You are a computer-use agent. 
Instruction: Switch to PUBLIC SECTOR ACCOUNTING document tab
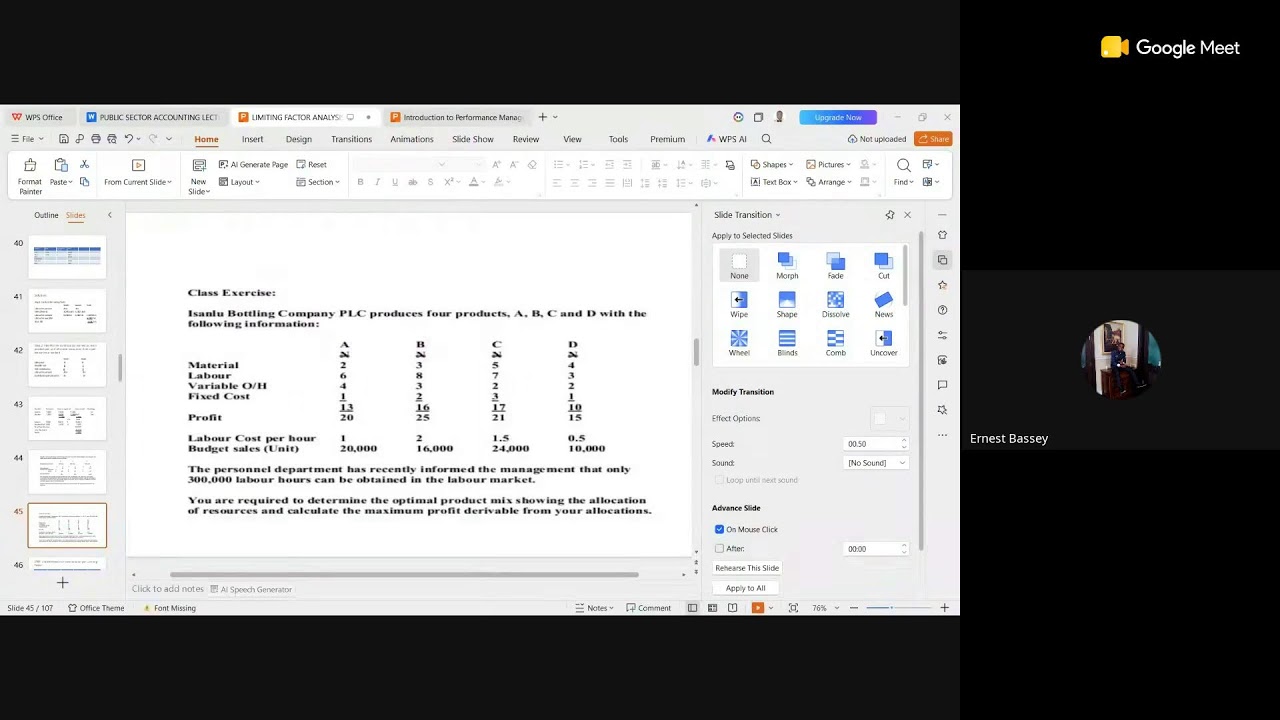coord(152,117)
